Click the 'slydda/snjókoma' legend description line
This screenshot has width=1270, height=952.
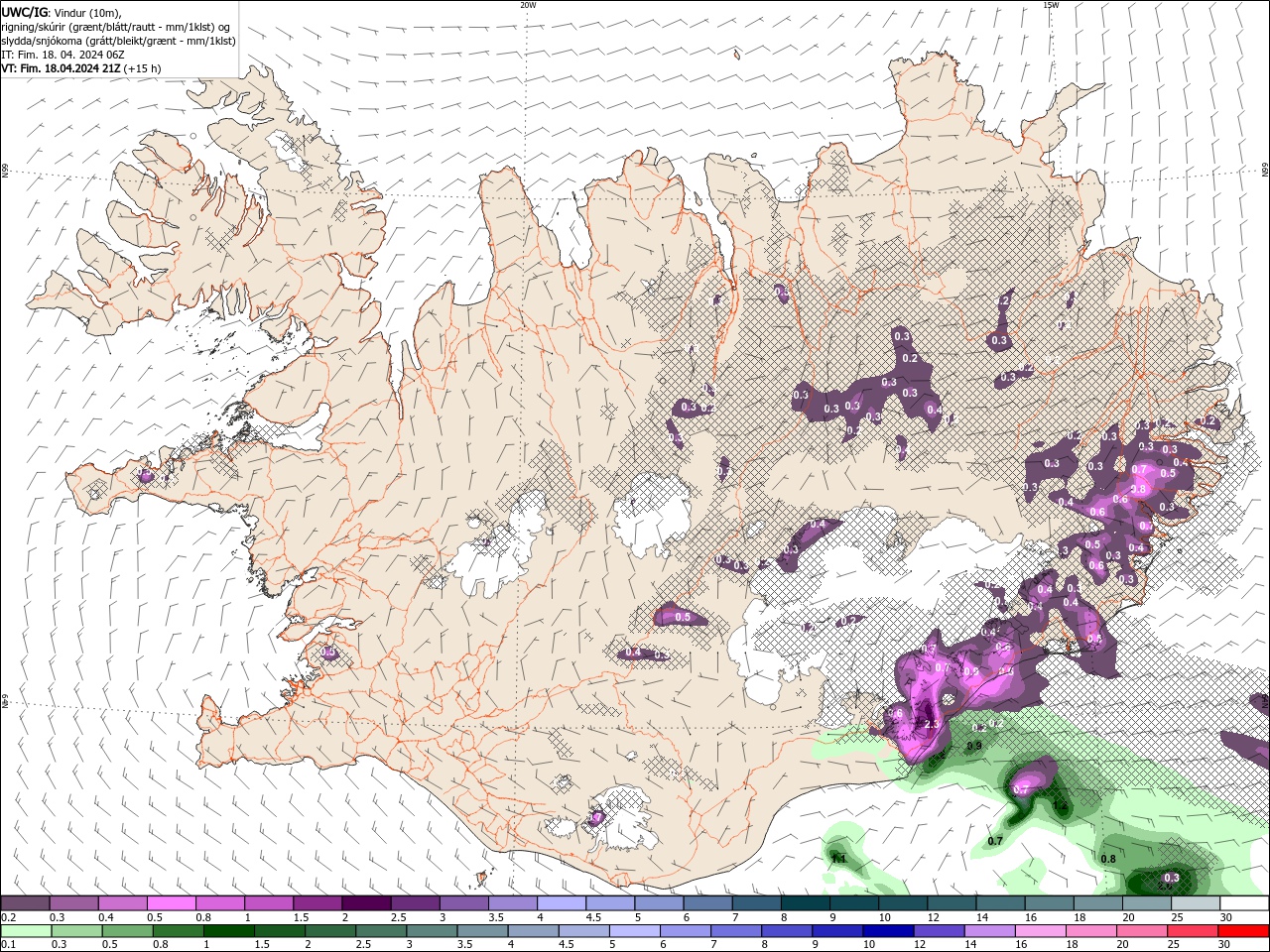(118, 41)
